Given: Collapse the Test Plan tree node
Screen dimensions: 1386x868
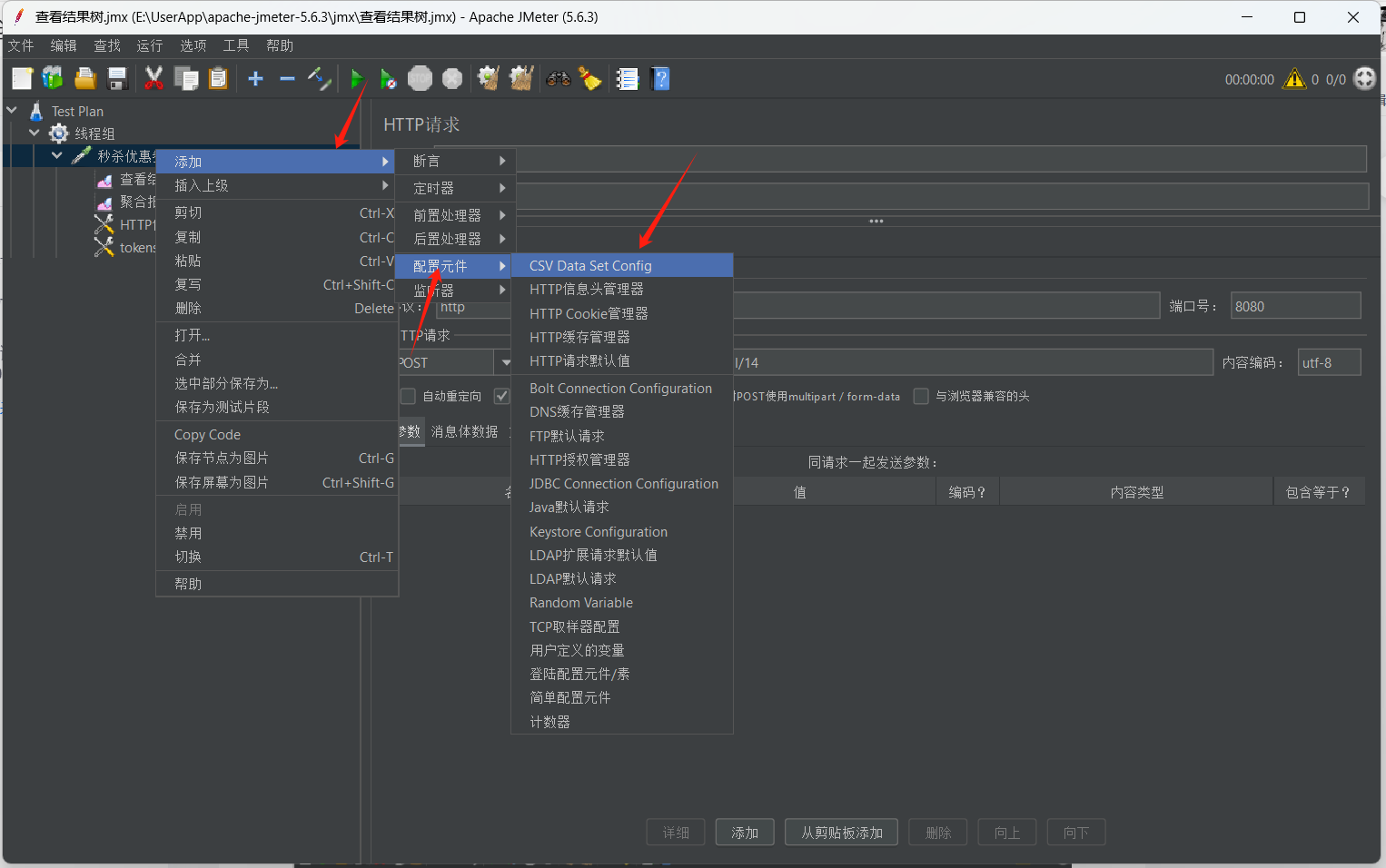Looking at the screenshot, I should (12, 110).
